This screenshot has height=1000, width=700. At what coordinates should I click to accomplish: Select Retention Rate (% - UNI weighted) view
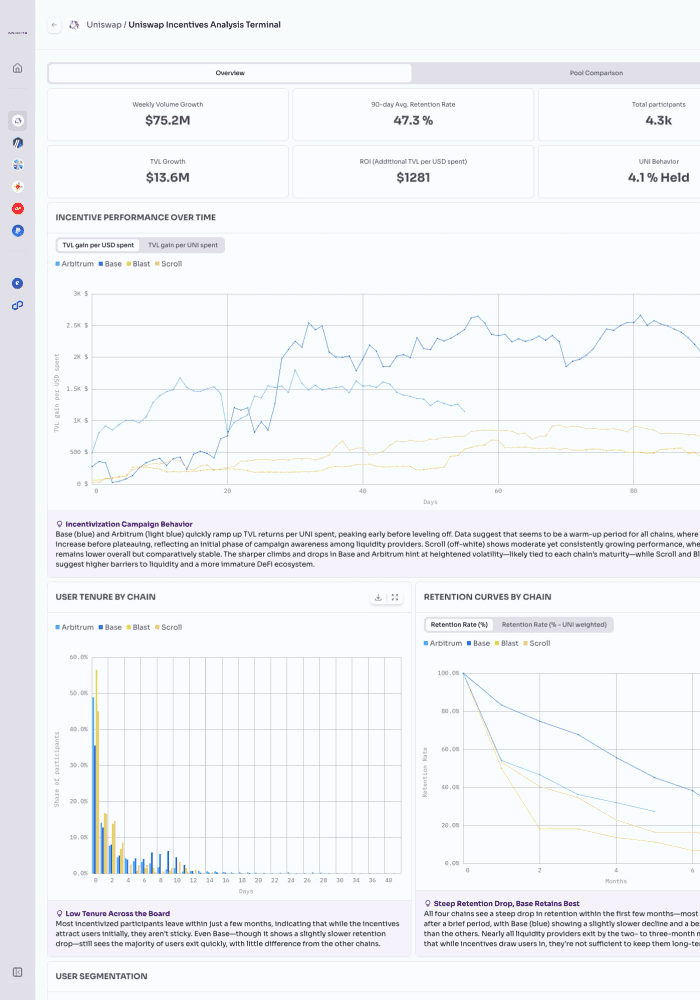pos(554,624)
